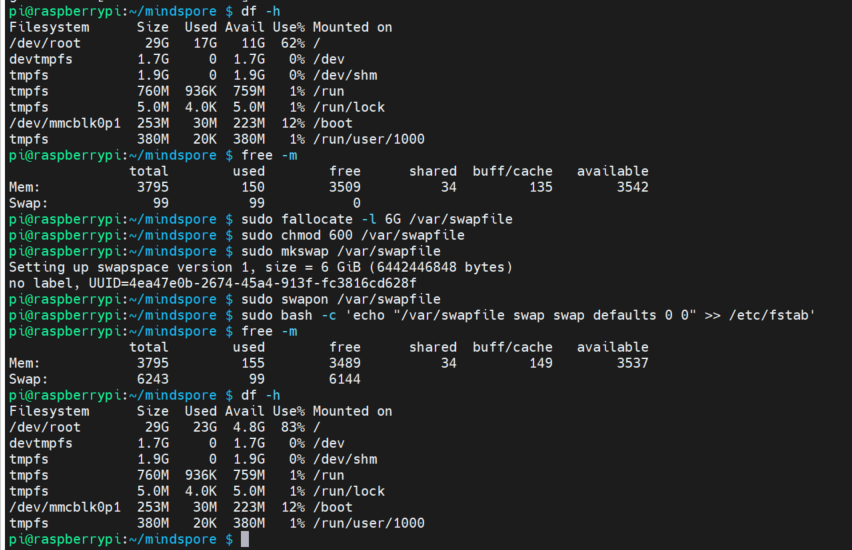Click the blinking cursor at the last prompt

click(245, 540)
